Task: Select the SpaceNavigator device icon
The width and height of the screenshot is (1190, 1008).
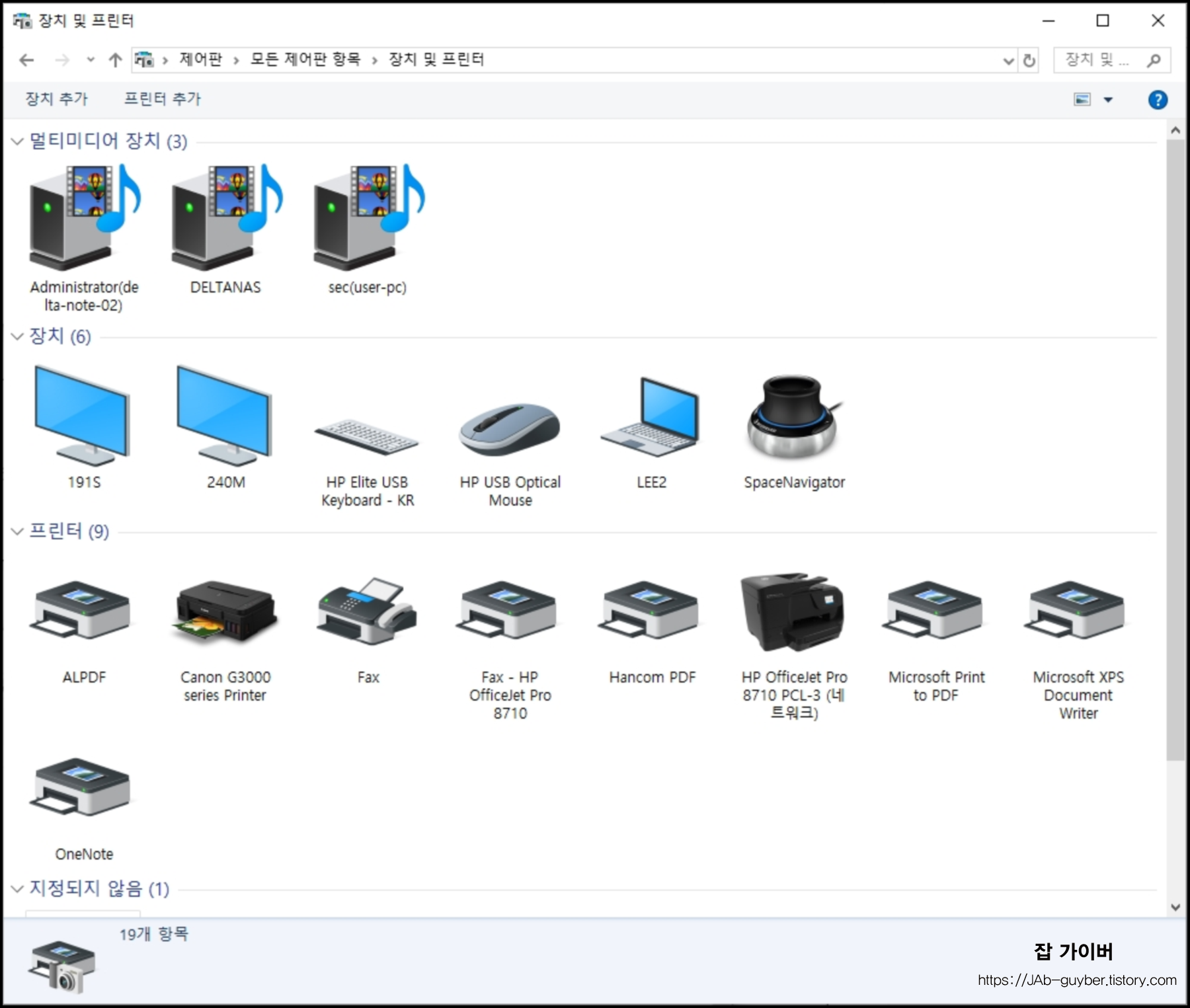Action: click(x=794, y=416)
